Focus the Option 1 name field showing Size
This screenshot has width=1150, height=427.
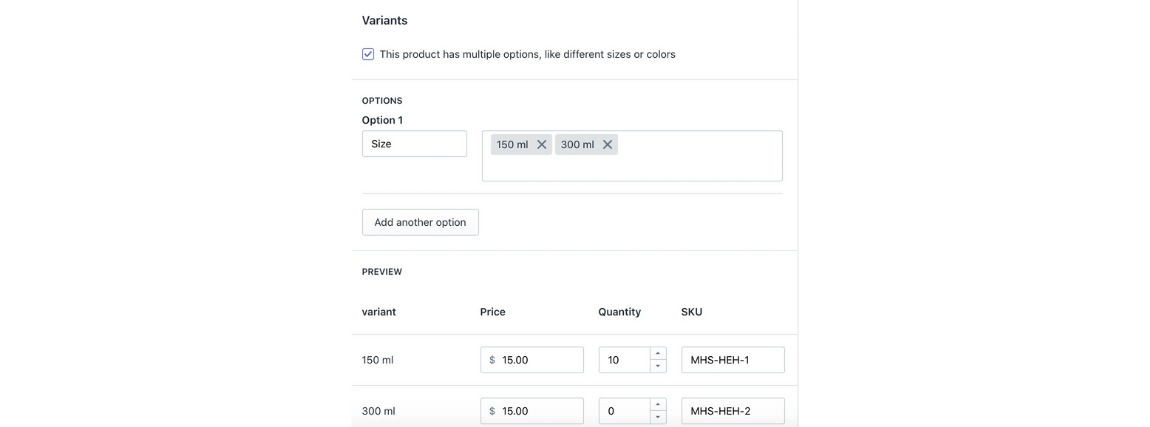(x=414, y=144)
